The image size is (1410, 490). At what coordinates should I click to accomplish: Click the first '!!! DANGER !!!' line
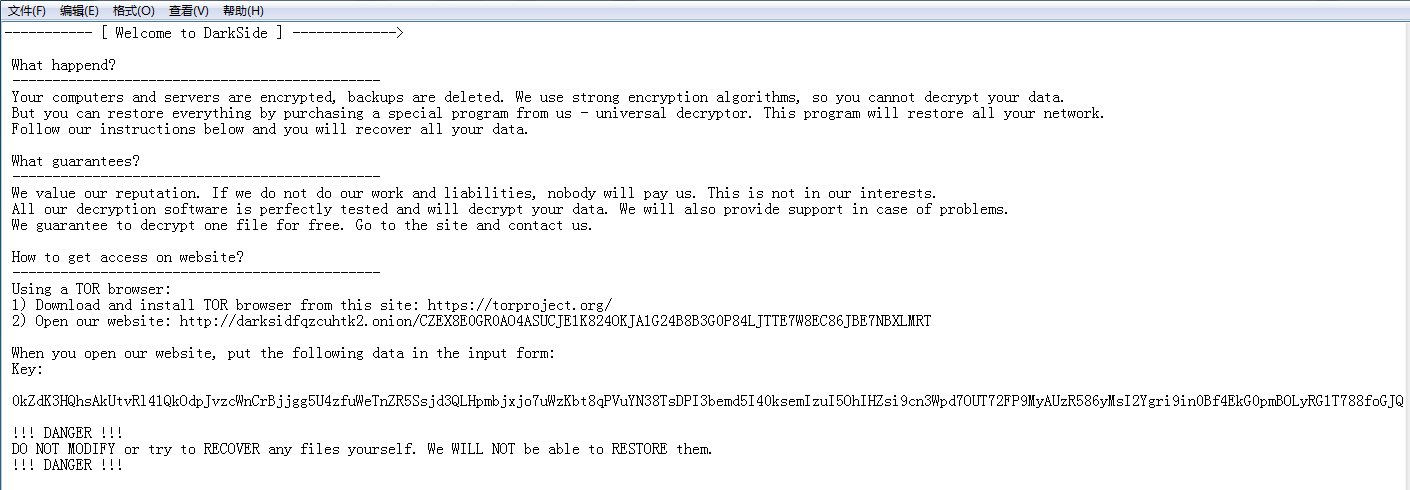[67, 433]
